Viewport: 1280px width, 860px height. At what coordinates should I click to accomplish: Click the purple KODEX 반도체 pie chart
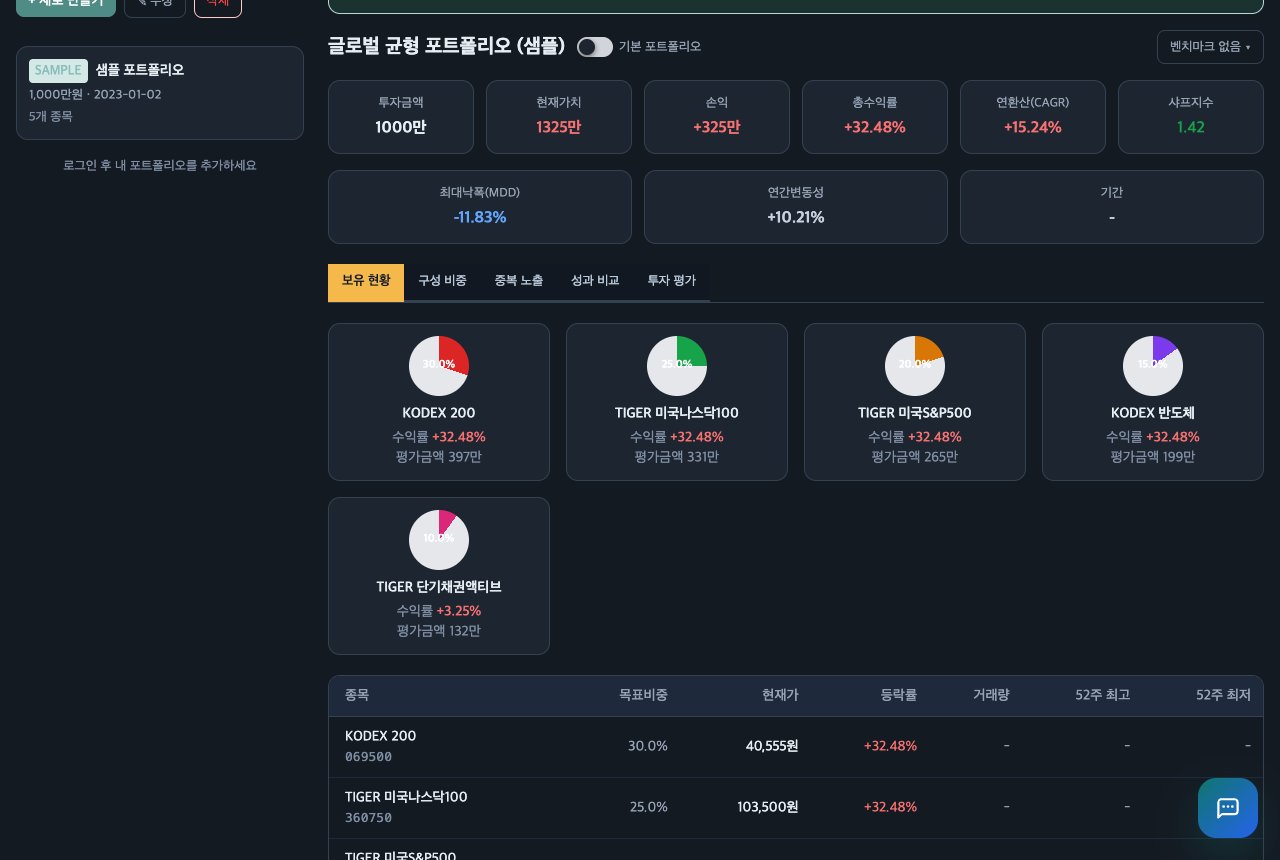1153,365
